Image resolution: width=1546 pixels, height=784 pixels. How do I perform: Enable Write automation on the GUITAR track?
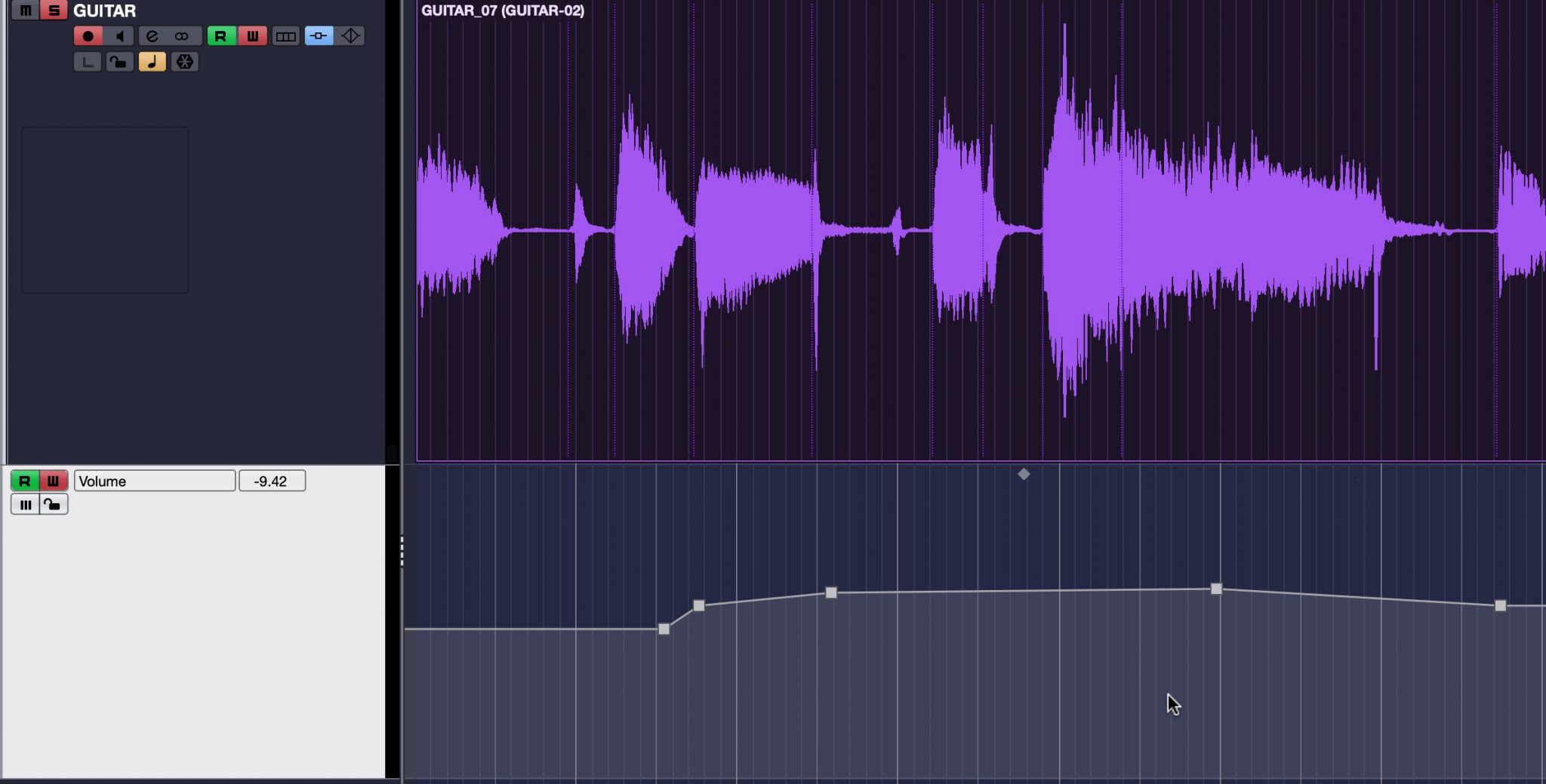point(254,35)
